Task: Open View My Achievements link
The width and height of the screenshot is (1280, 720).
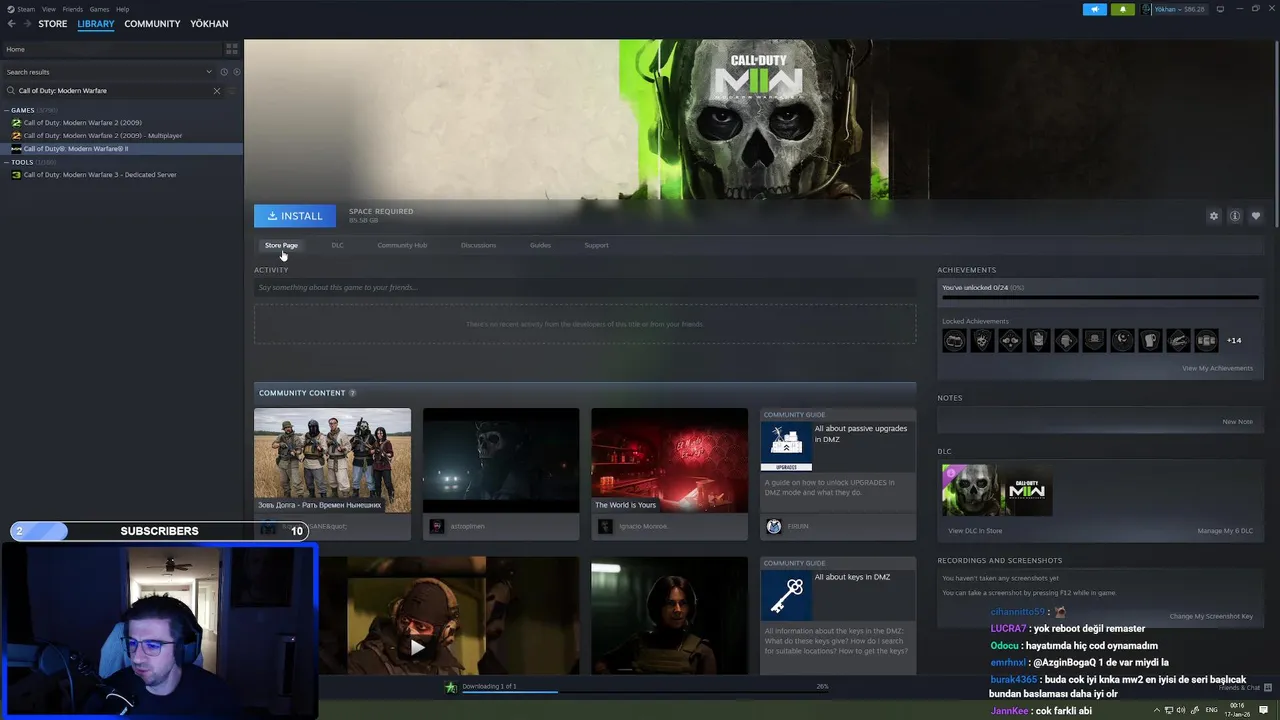Action: pyautogui.click(x=1217, y=368)
